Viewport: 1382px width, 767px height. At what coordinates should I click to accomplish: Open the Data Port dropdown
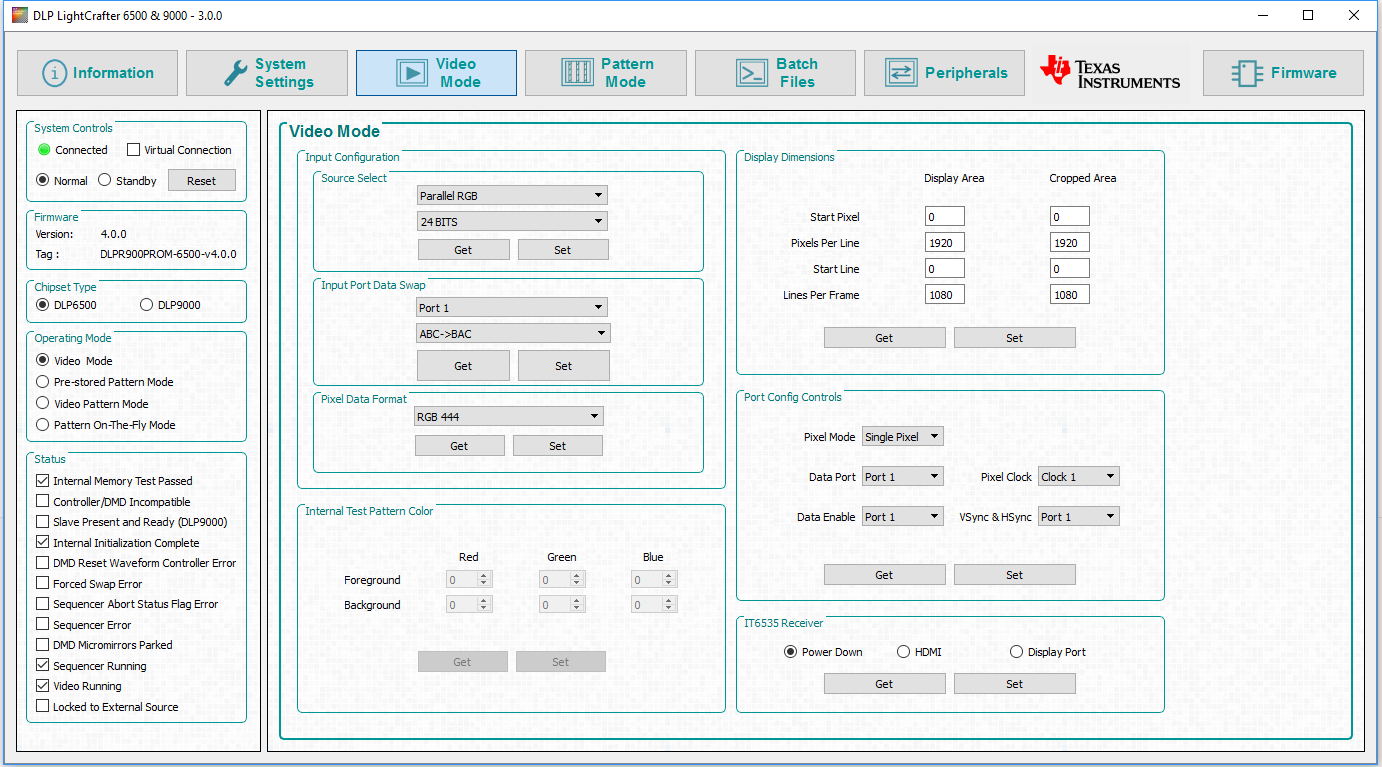903,477
